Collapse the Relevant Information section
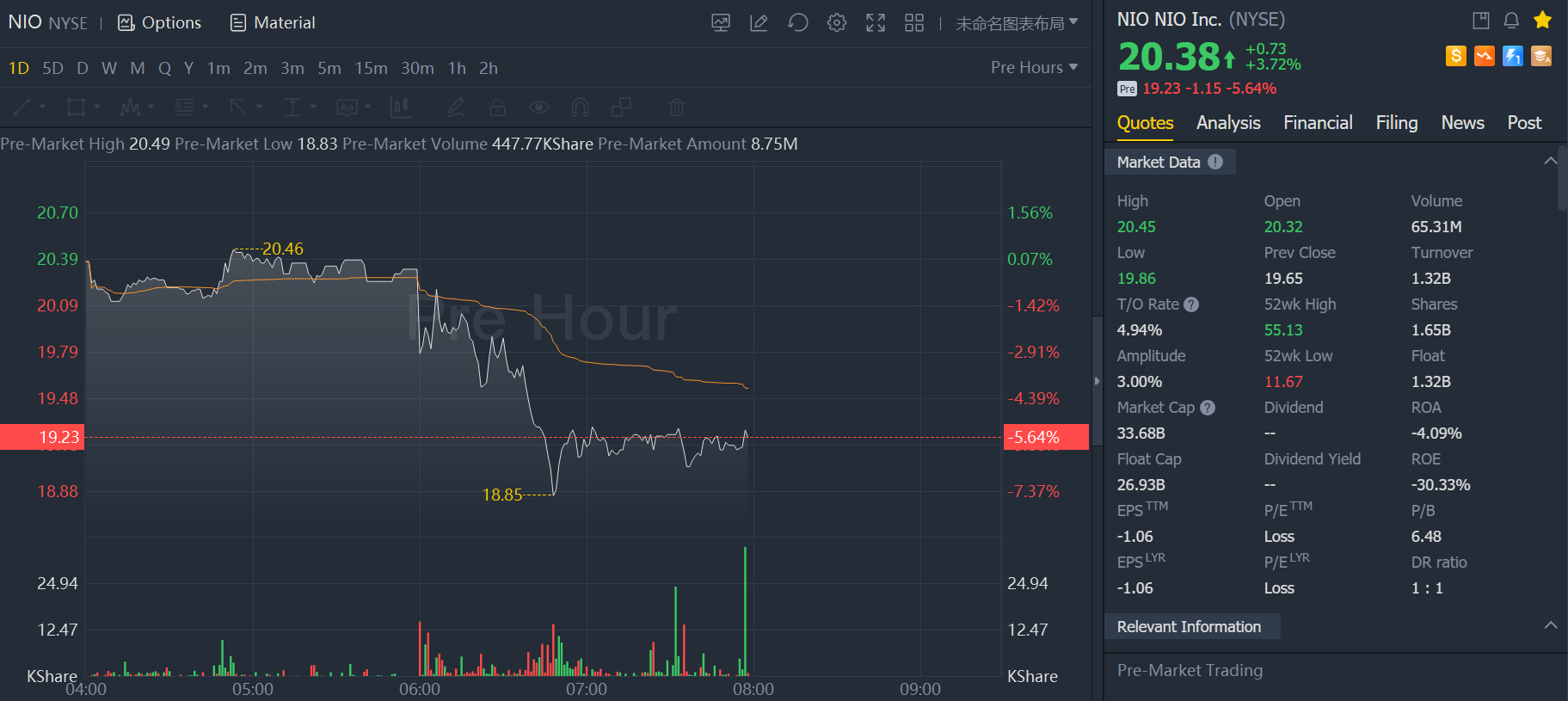This screenshot has height=701, width=1568. coord(1550,625)
